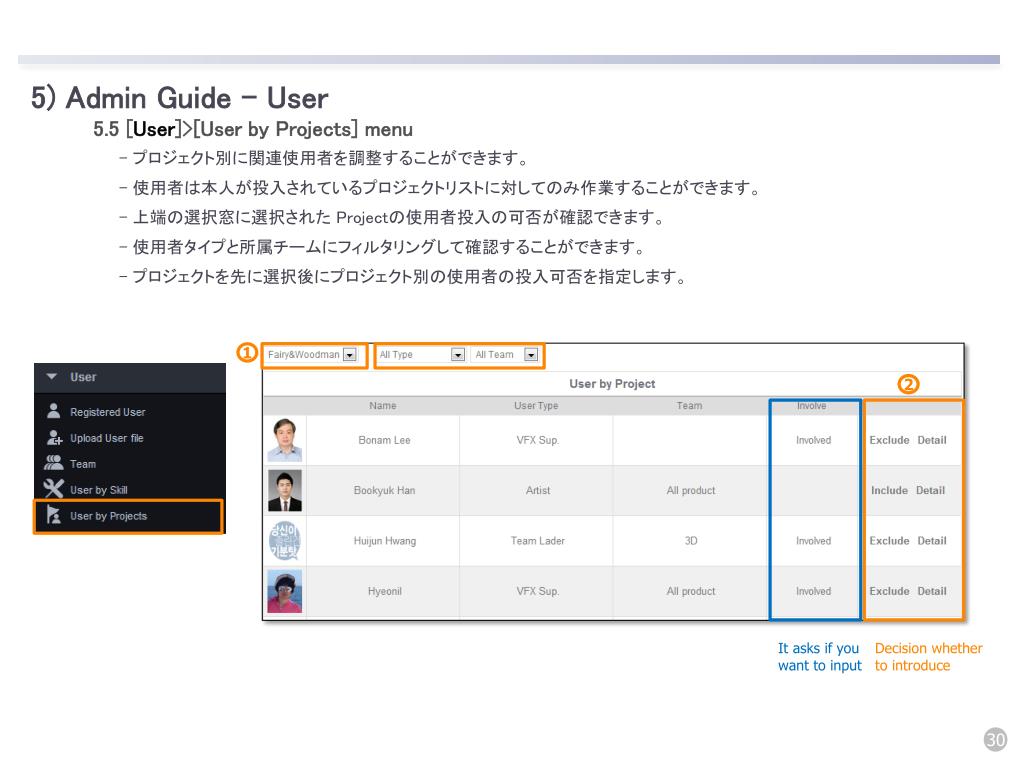
Task: Click Bonam Lee's VFX Sup. type cell
Action: 537,440
